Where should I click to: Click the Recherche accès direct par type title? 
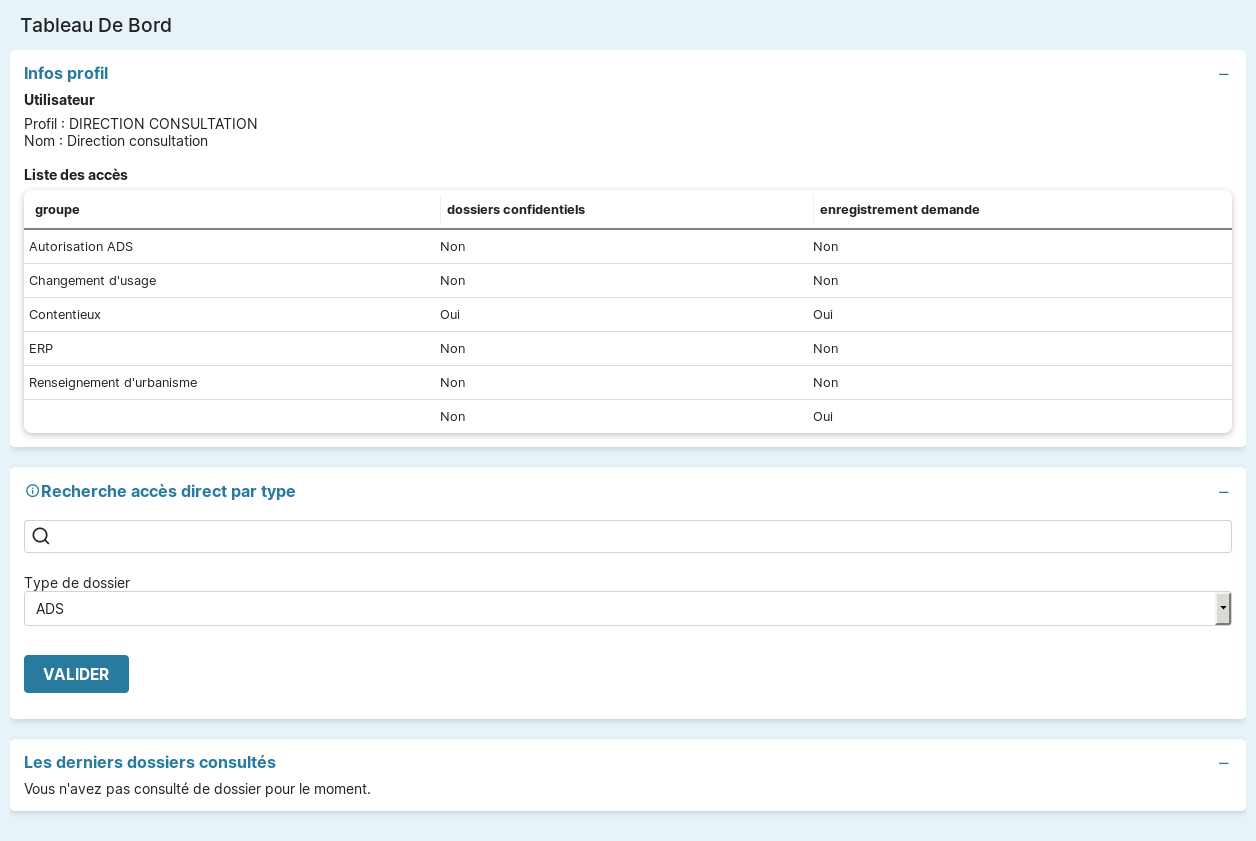[168, 491]
